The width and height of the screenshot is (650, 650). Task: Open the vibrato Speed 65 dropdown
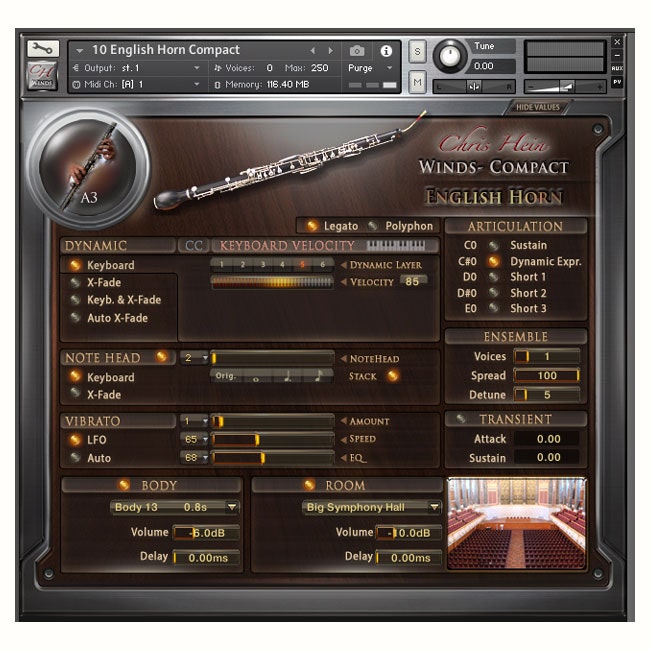(x=194, y=439)
